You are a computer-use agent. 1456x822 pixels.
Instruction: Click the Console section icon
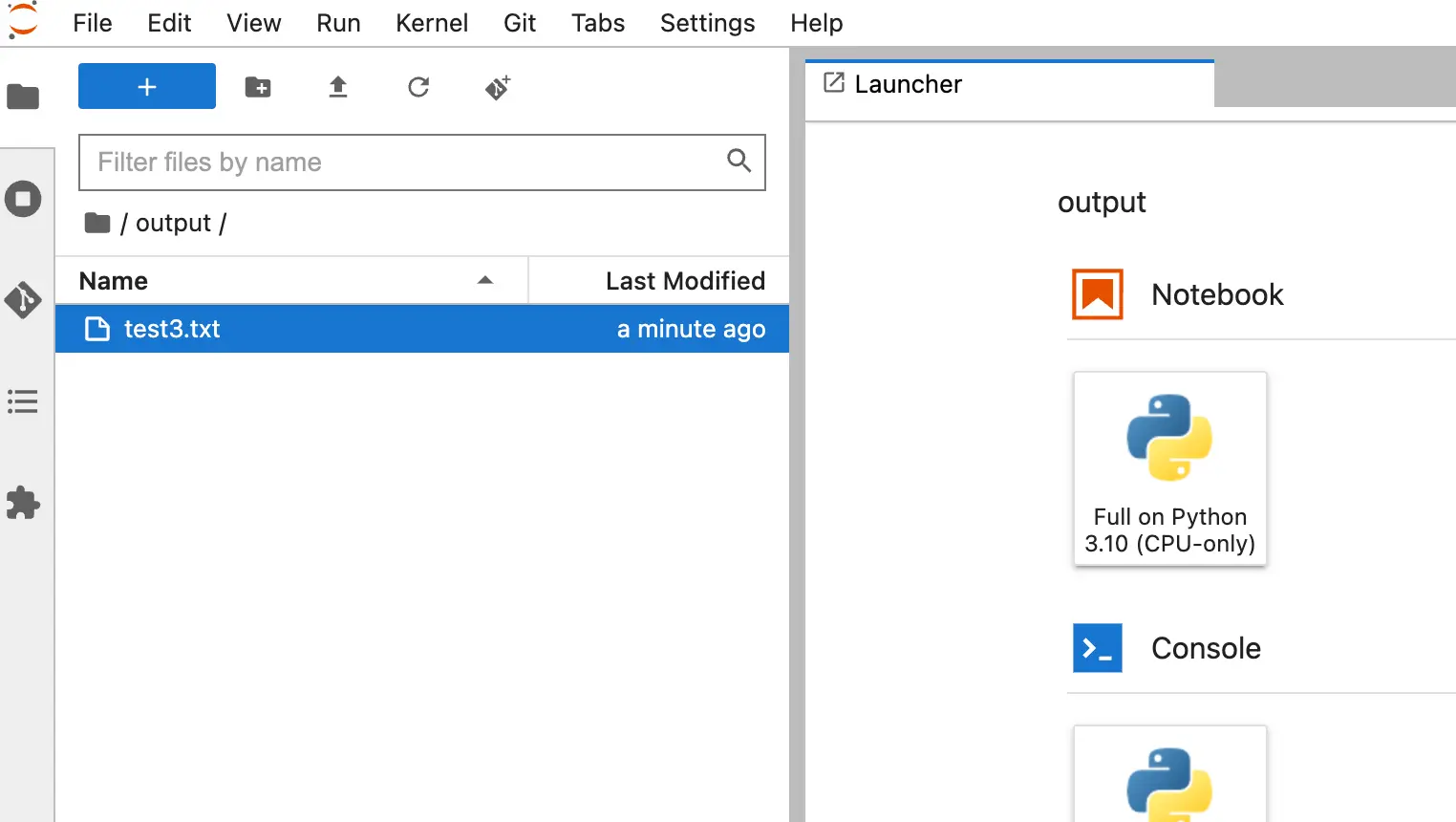coord(1098,648)
